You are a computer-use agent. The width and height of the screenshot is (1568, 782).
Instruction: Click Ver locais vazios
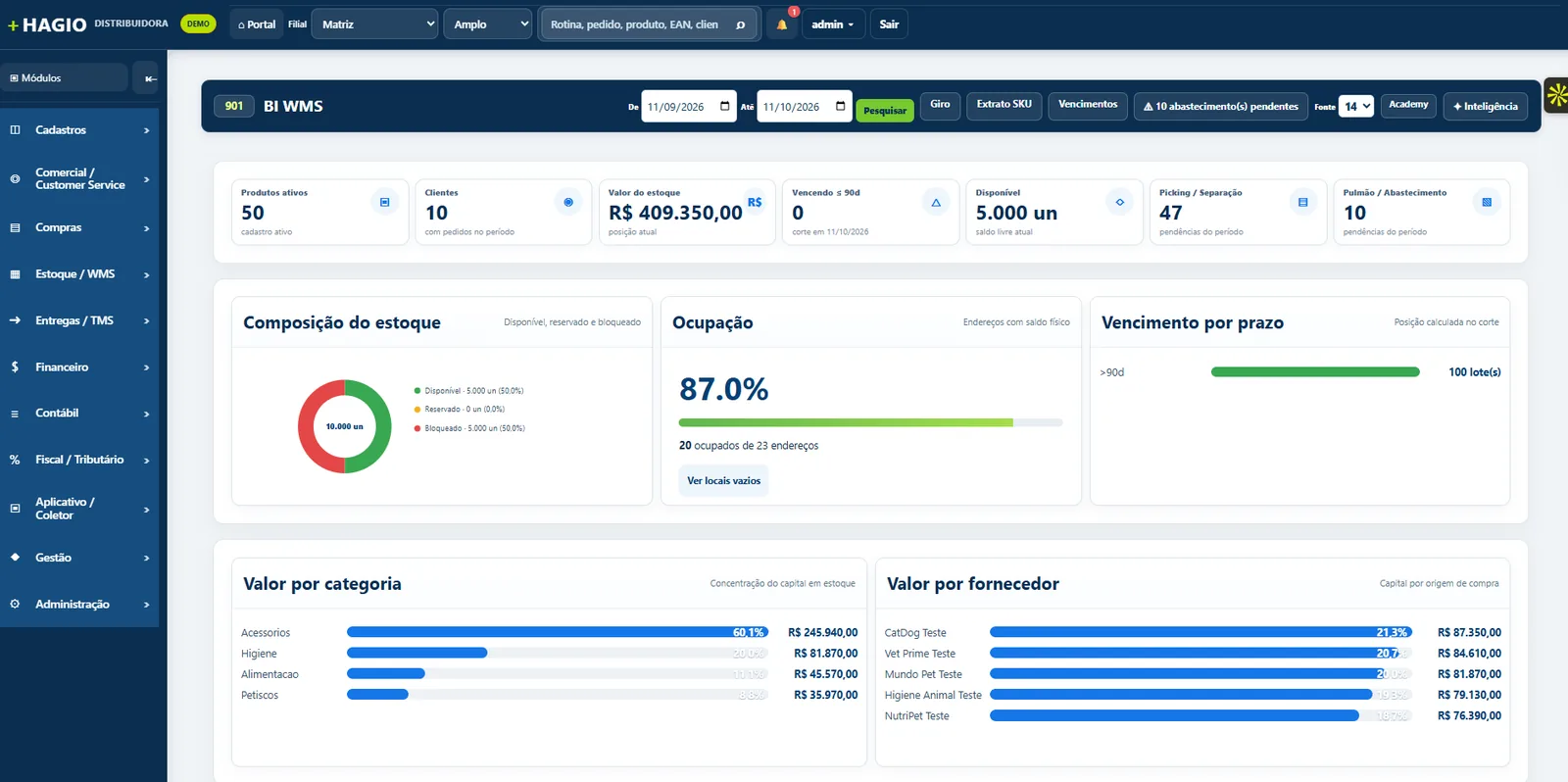[x=723, y=480]
